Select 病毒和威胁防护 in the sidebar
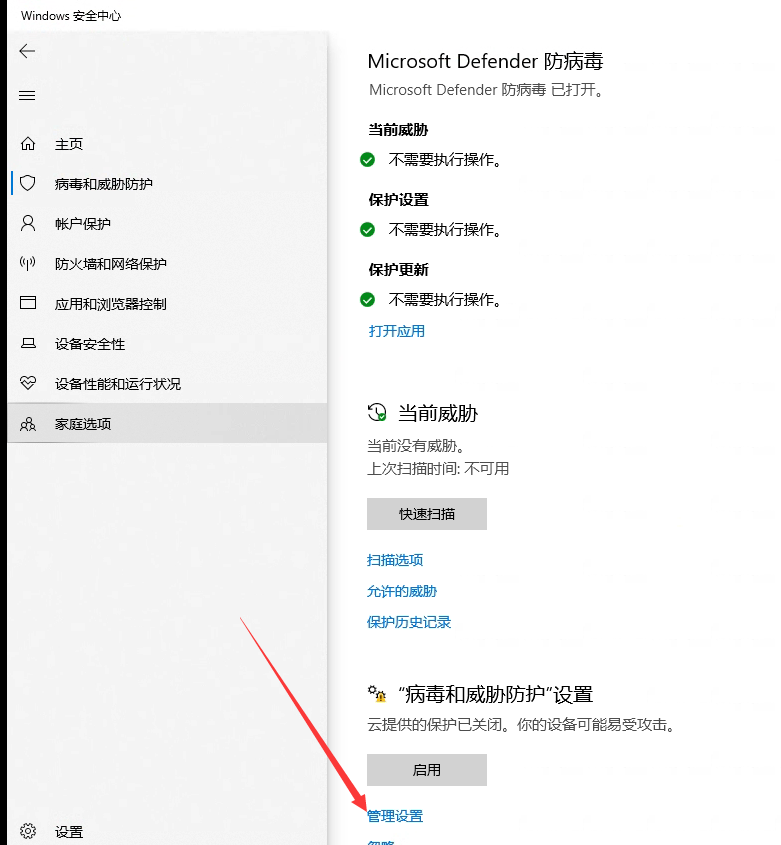This screenshot has width=781, height=845. click(x=168, y=184)
